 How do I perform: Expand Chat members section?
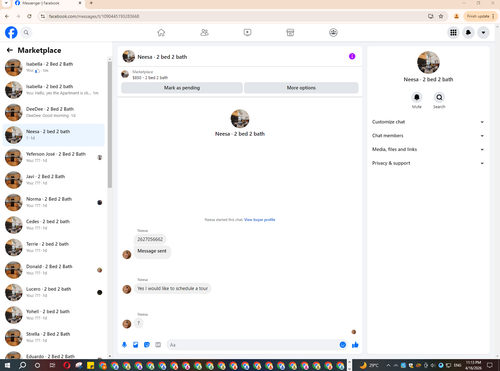coord(428,136)
